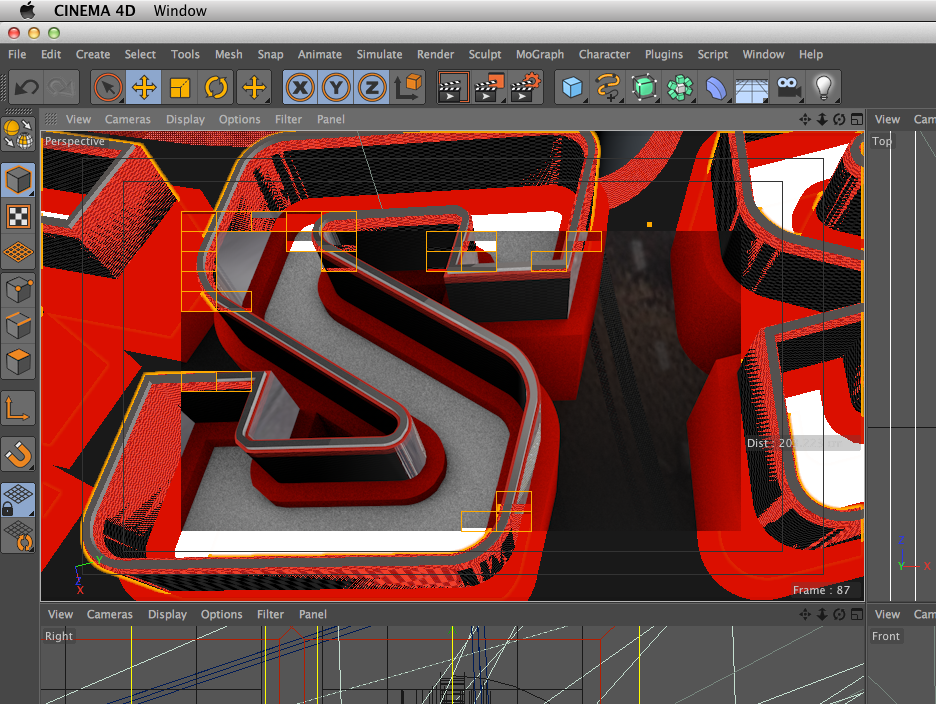Open the Edit menu
The height and width of the screenshot is (704, 936).
pos(51,54)
